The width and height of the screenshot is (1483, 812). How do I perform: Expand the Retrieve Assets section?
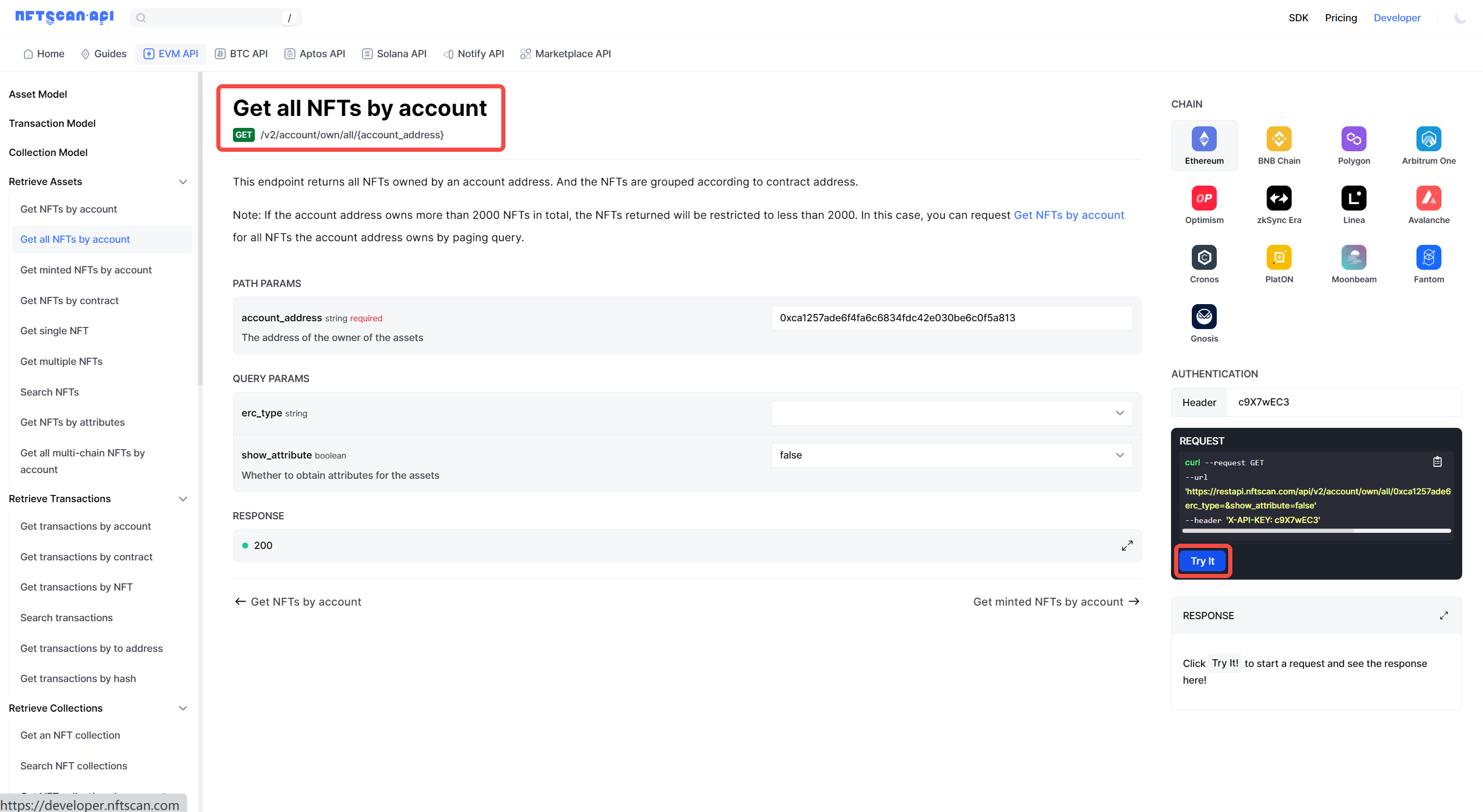coord(183,182)
